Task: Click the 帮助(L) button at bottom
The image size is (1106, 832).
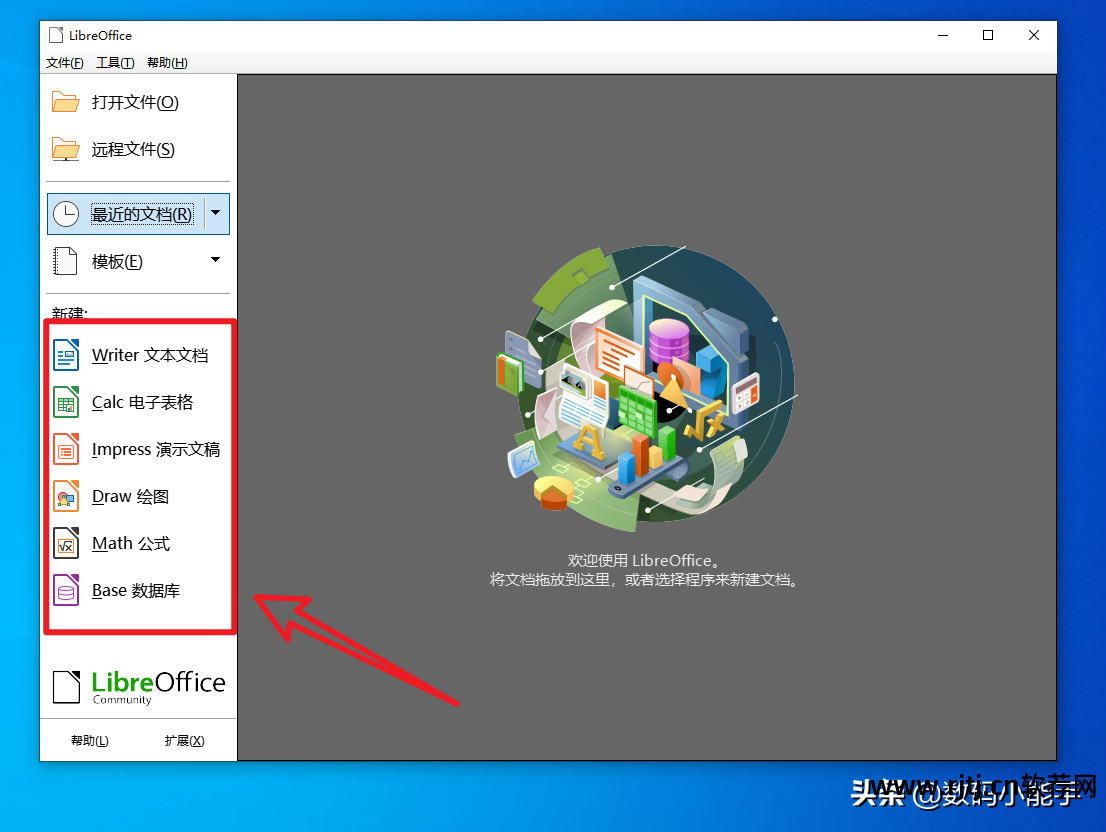Action: pos(90,740)
